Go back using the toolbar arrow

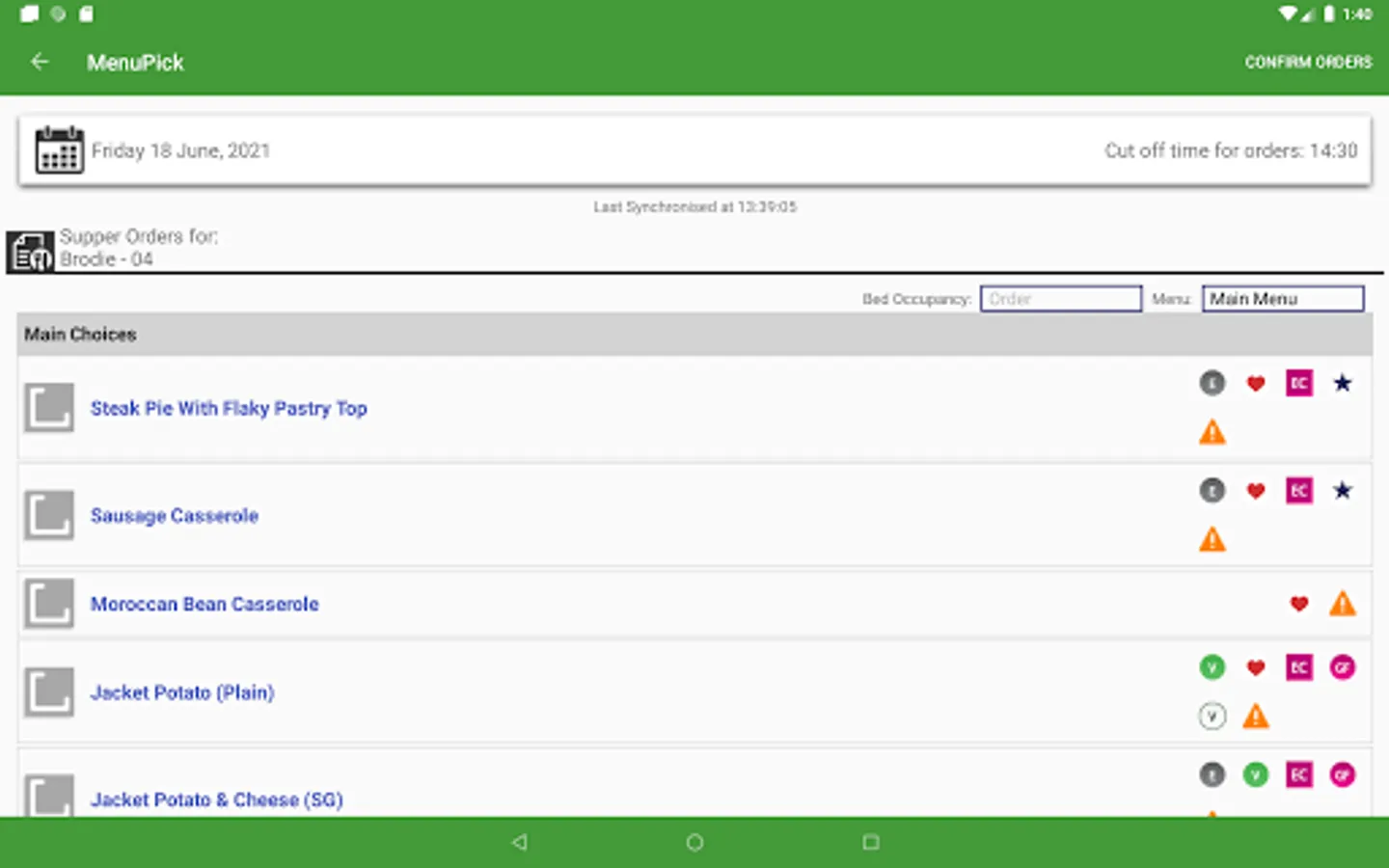click(40, 62)
